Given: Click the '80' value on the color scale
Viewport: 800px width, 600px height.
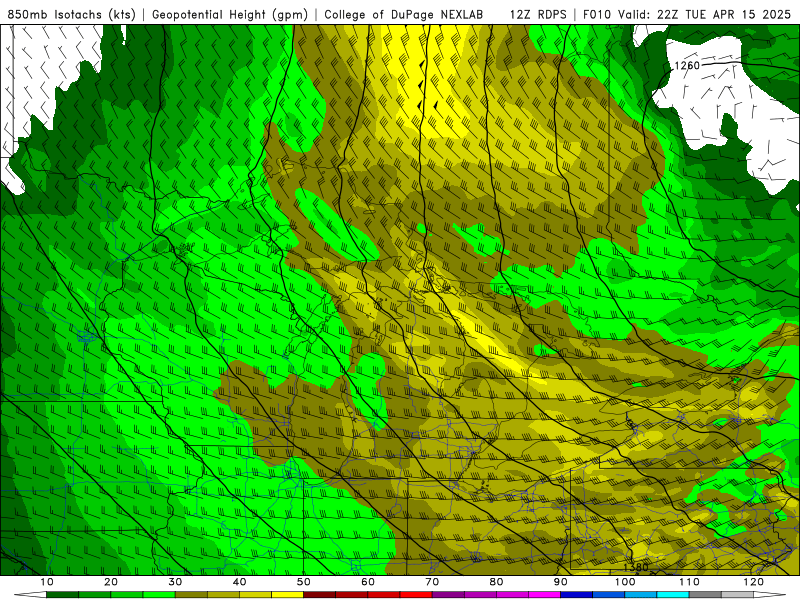Looking at the screenshot, I should 496,582.
